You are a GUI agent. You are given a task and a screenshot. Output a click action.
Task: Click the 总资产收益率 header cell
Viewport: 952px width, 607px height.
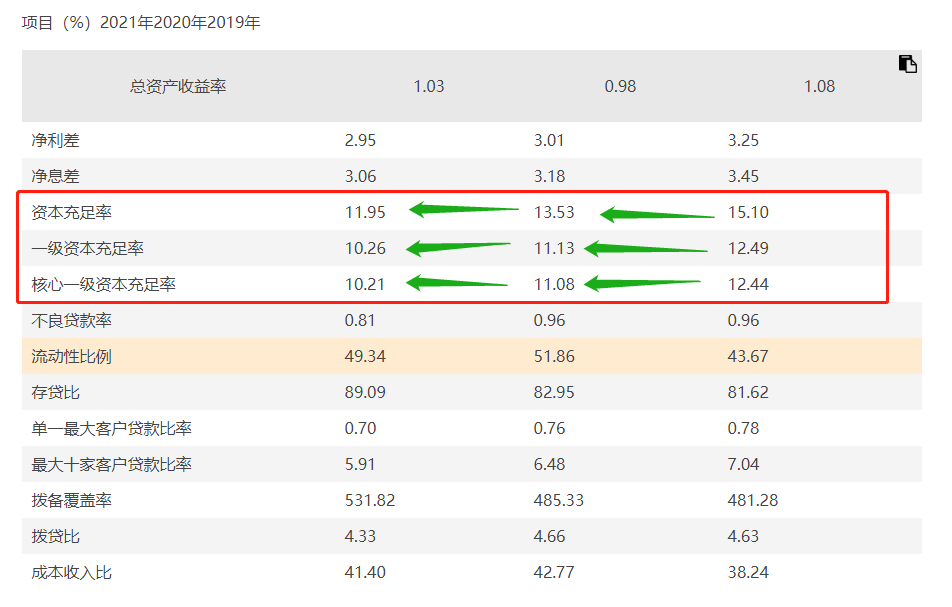pos(178,87)
